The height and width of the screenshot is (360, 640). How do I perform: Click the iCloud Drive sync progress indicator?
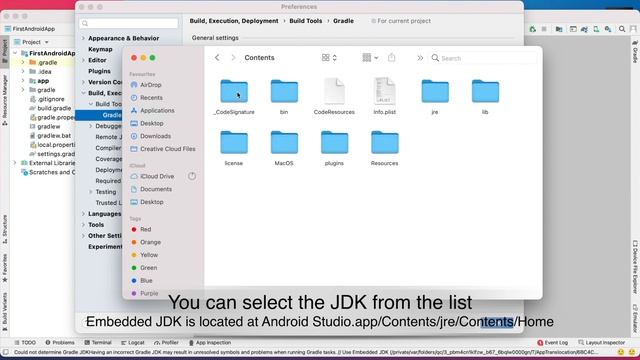(x=192, y=176)
